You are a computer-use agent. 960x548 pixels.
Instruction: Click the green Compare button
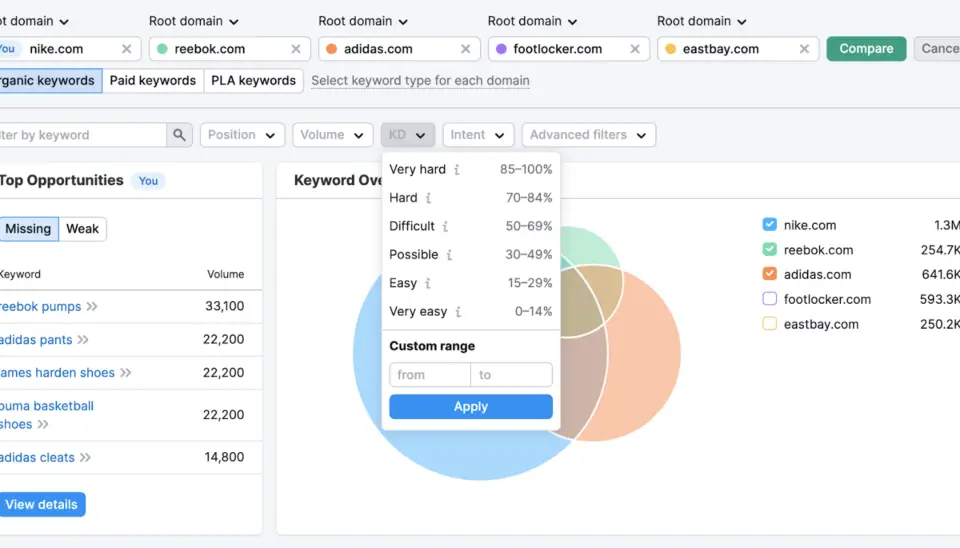[x=866, y=49]
